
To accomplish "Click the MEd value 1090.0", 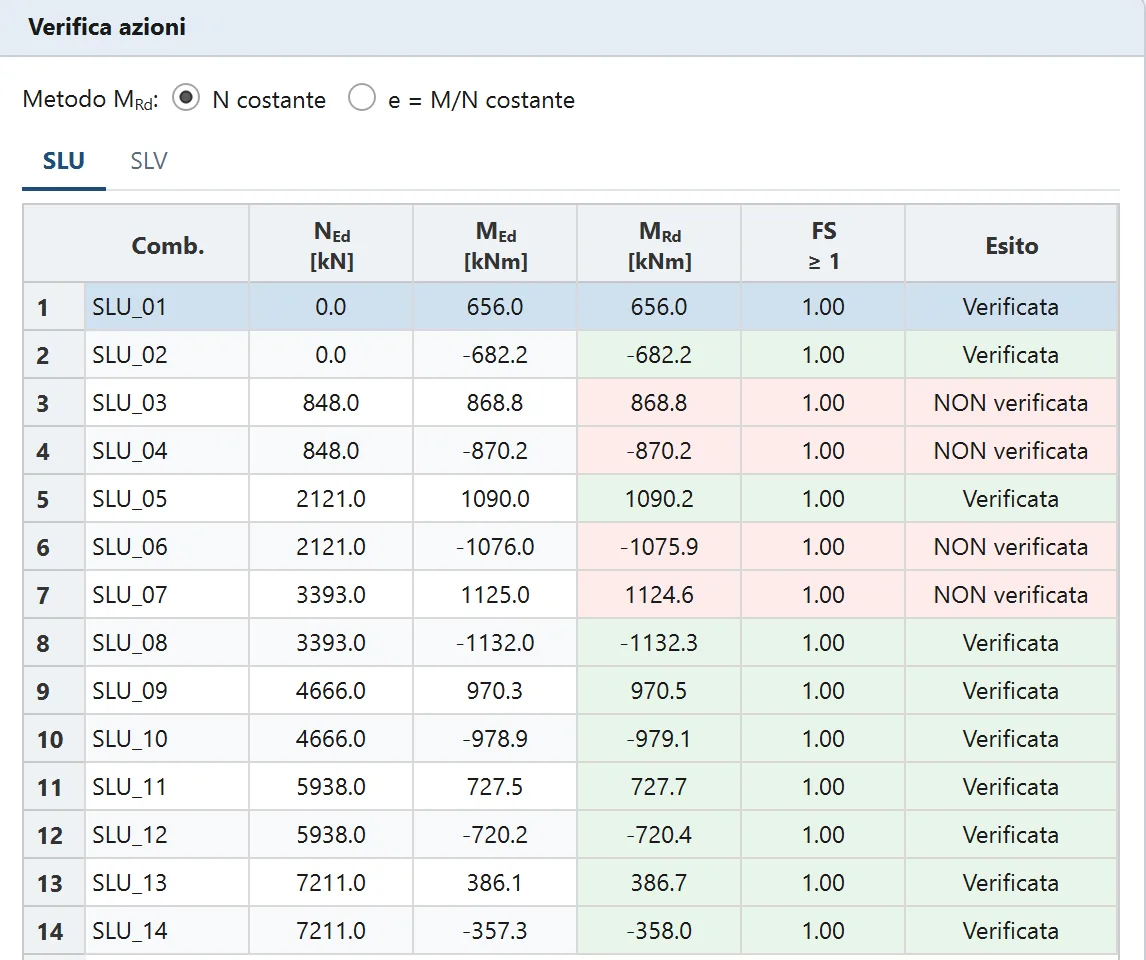I will (x=495, y=499).
